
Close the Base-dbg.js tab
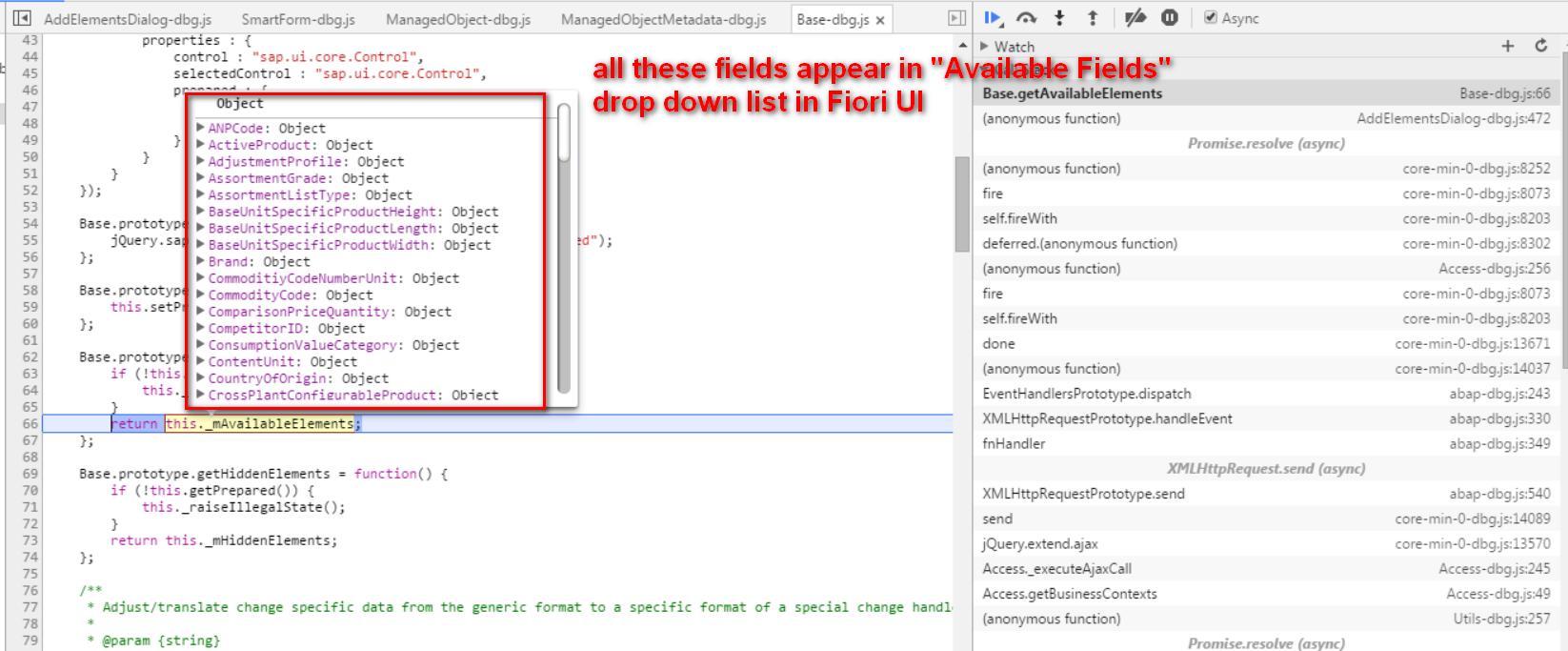tap(880, 20)
